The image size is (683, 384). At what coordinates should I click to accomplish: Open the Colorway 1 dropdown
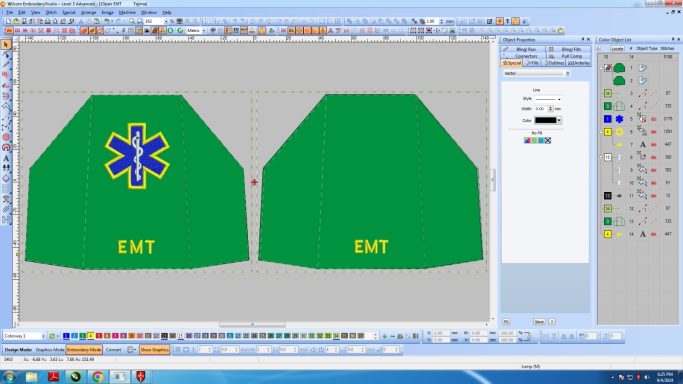(24, 336)
